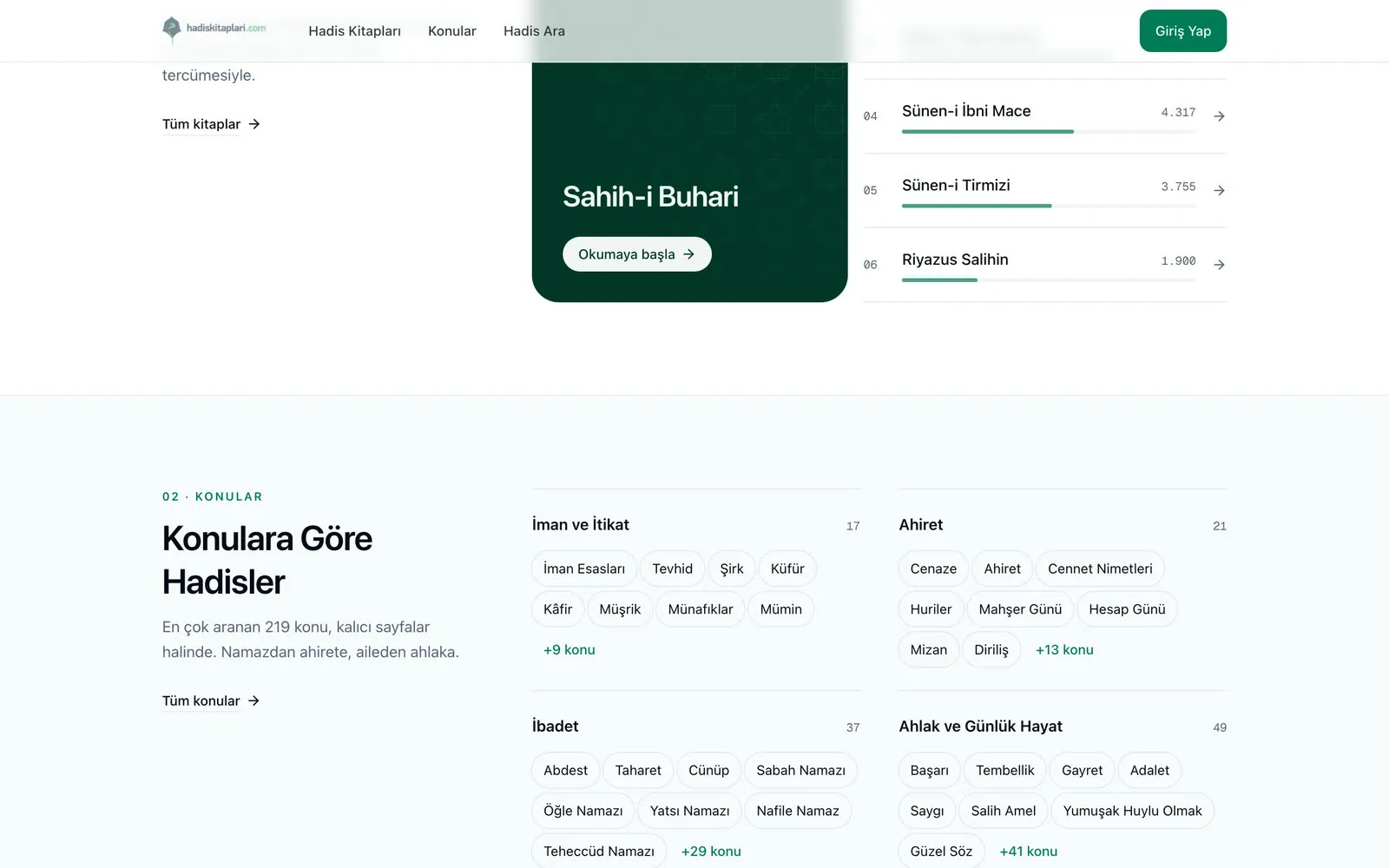The width and height of the screenshot is (1389, 868).
Task: Select the Cünüp topic chip
Action: point(709,771)
